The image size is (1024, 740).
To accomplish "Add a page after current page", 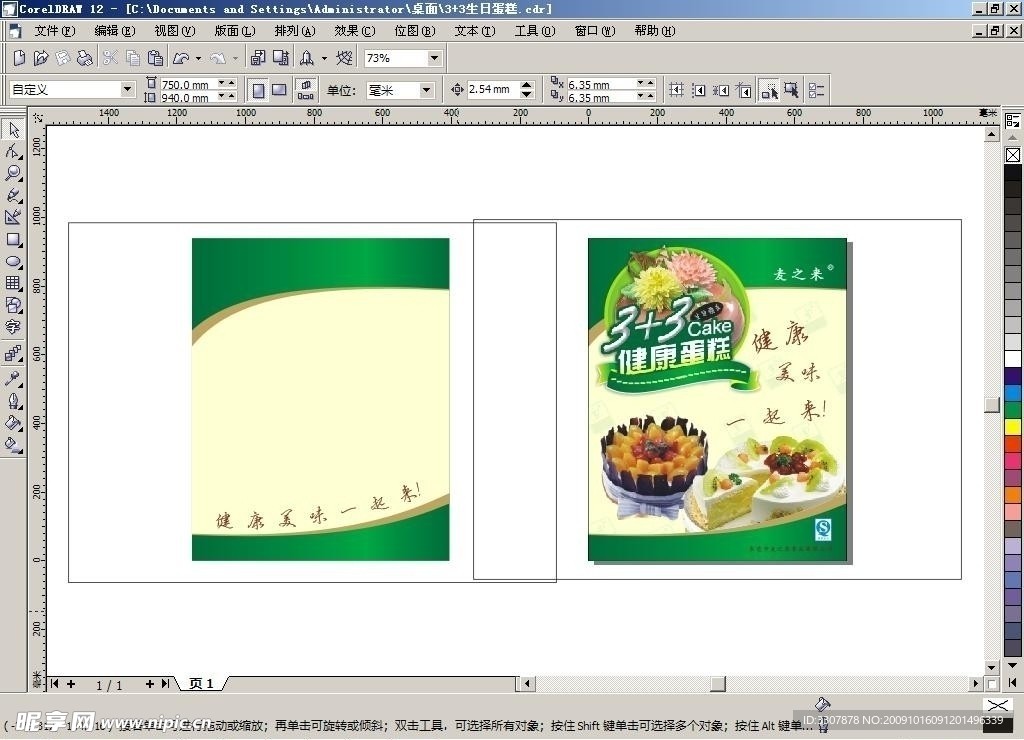I will (150, 684).
